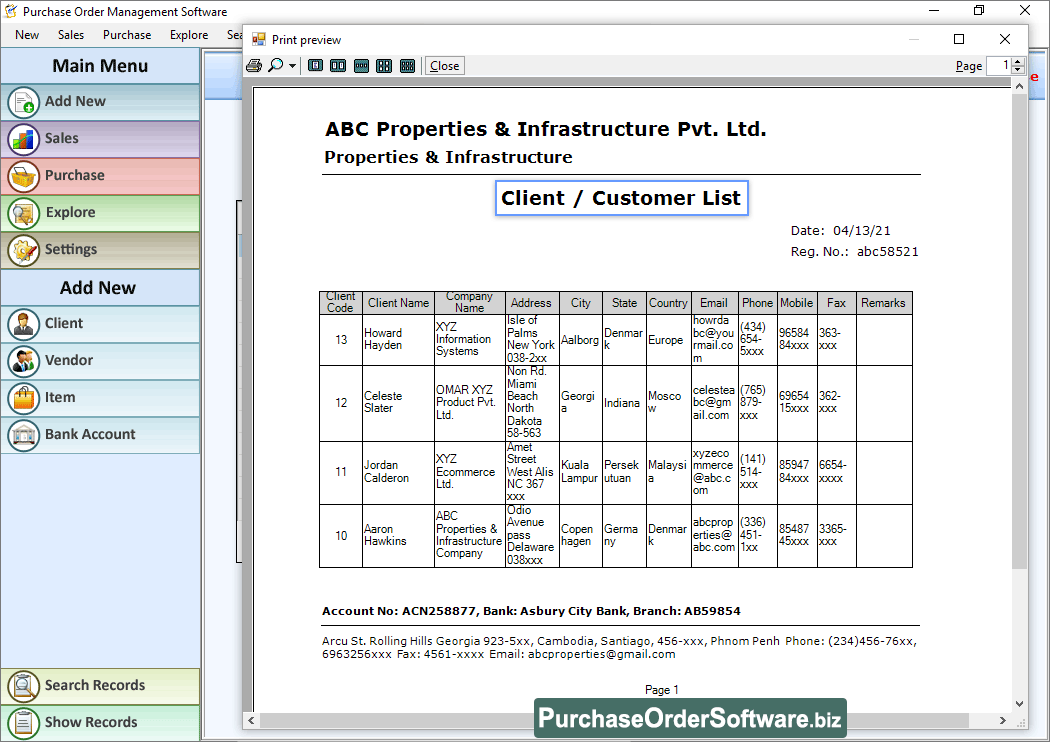Click the 'Page 1' footer text

tap(662, 690)
